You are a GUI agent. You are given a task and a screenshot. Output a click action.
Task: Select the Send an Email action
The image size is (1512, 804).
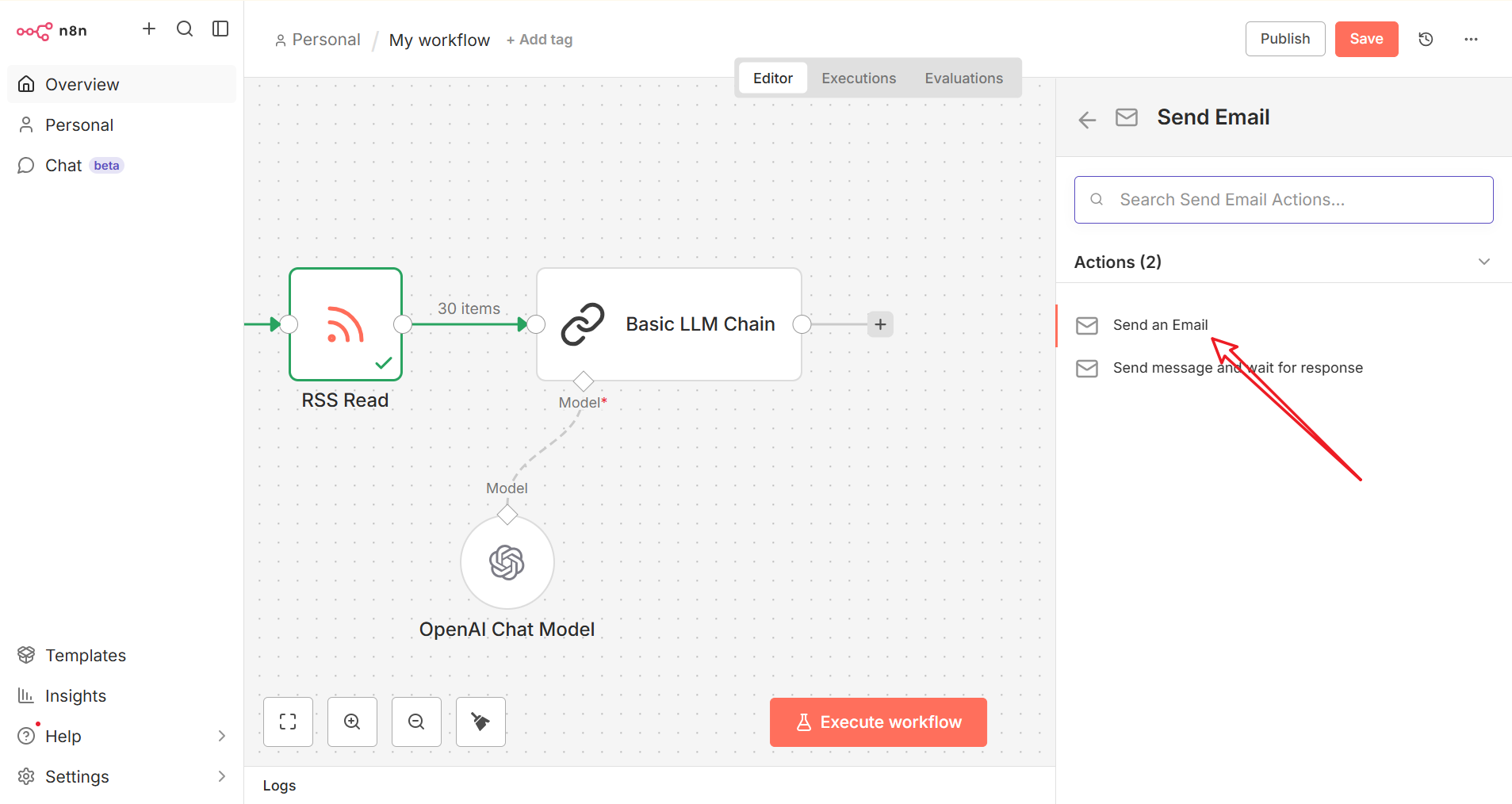tap(1160, 325)
